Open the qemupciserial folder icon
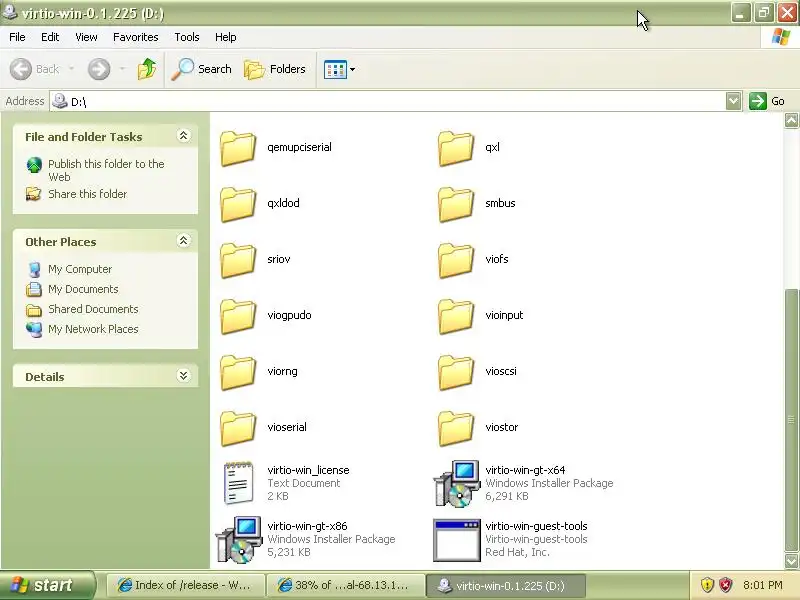Viewport: 800px width, 600px height. pyautogui.click(x=238, y=148)
